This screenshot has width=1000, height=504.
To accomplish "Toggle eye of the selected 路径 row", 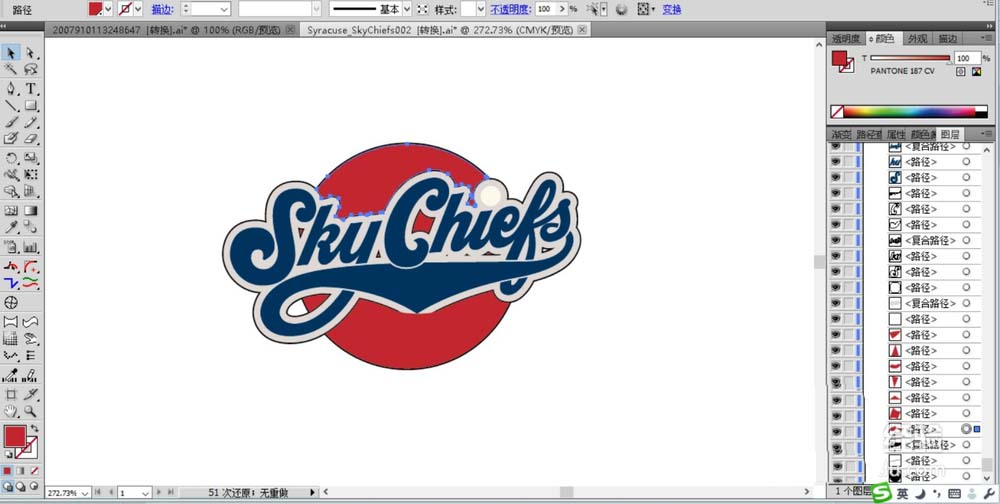I will point(835,429).
